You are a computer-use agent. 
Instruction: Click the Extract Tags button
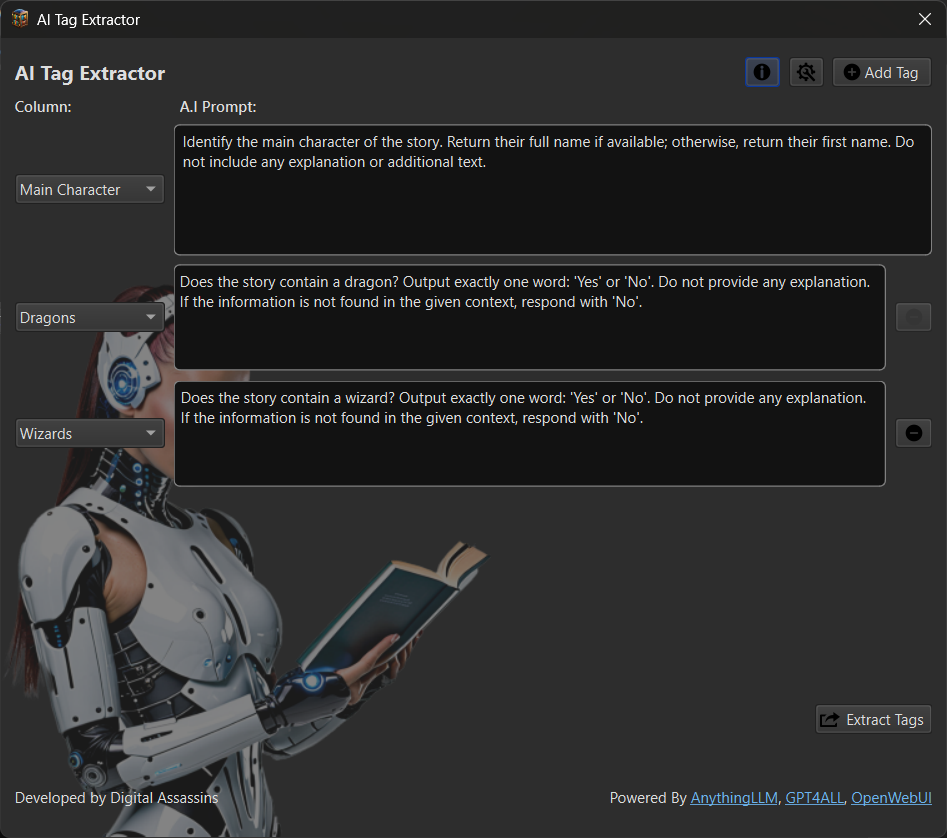[873, 720]
